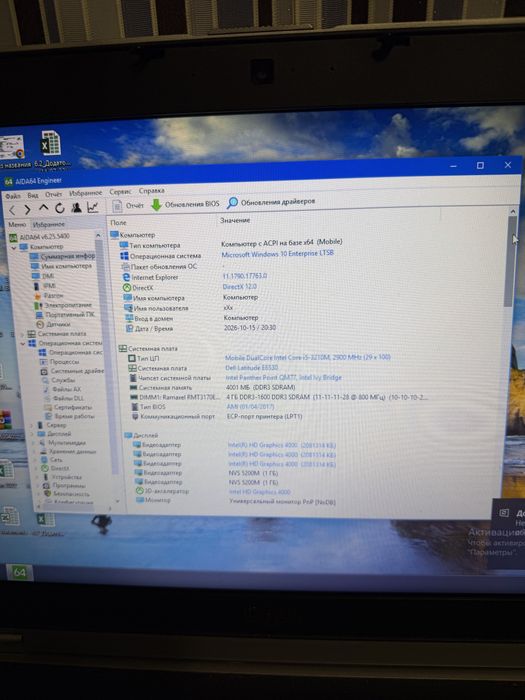Screen dimensions: 525x700
Task: Open the Избранное menu in menu bar
Action: (x=86, y=193)
